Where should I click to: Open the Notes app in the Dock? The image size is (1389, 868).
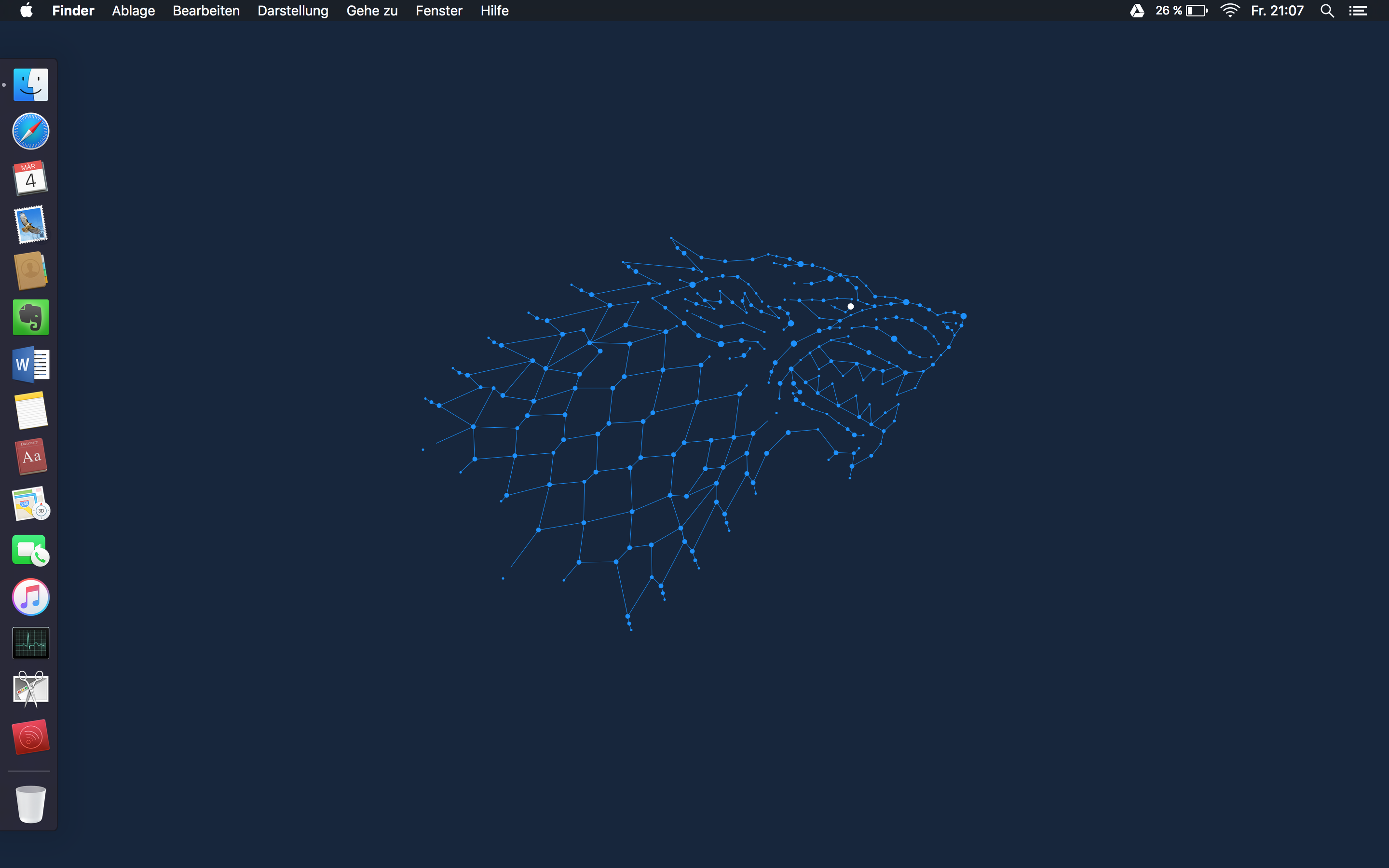pyautogui.click(x=31, y=410)
